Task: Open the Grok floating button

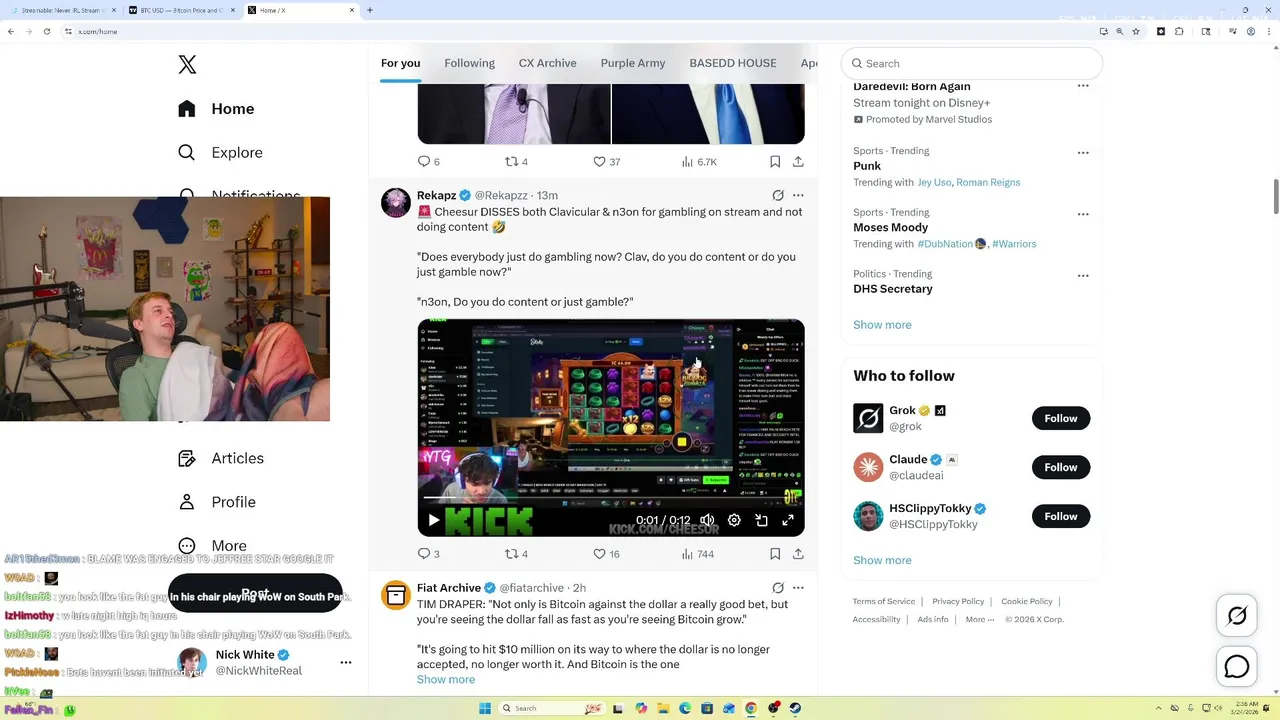Action: (x=1237, y=616)
